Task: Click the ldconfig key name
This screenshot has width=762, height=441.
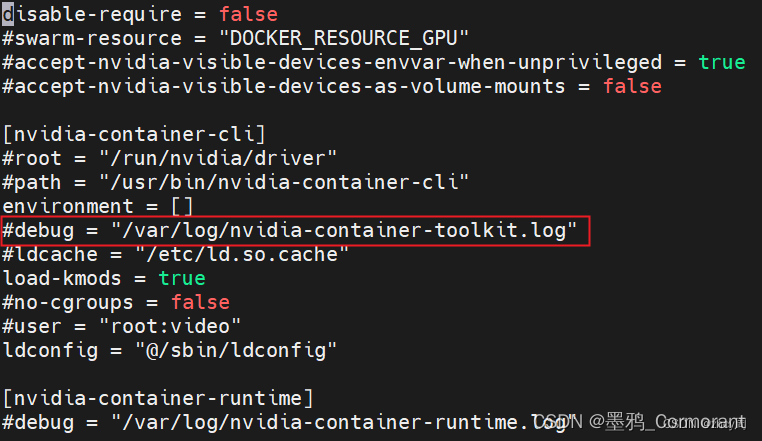Action: pyautogui.click(x=51, y=351)
